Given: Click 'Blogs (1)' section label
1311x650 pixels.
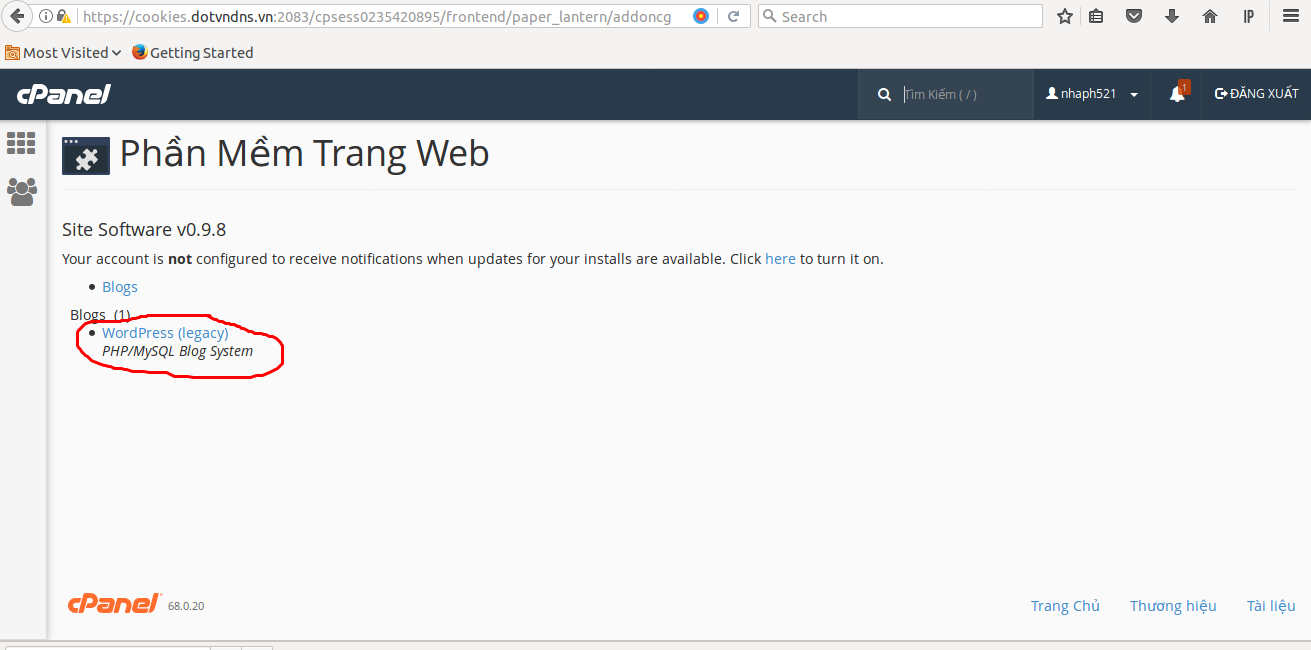Looking at the screenshot, I should click(x=100, y=315).
